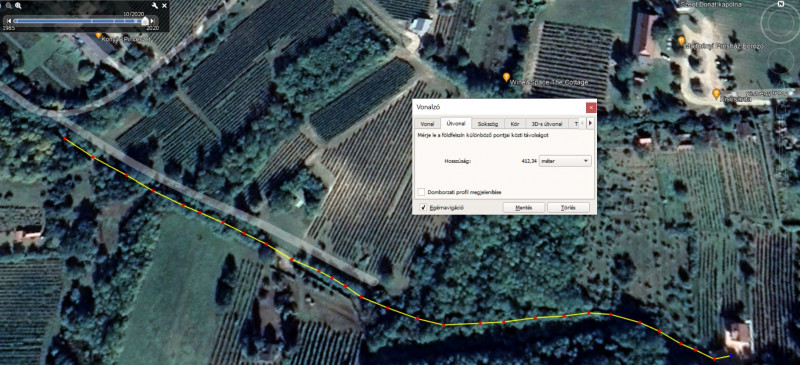The image size is (800, 365).
Task: Click the blue end point of the path
Action: [x=731, y=355]
